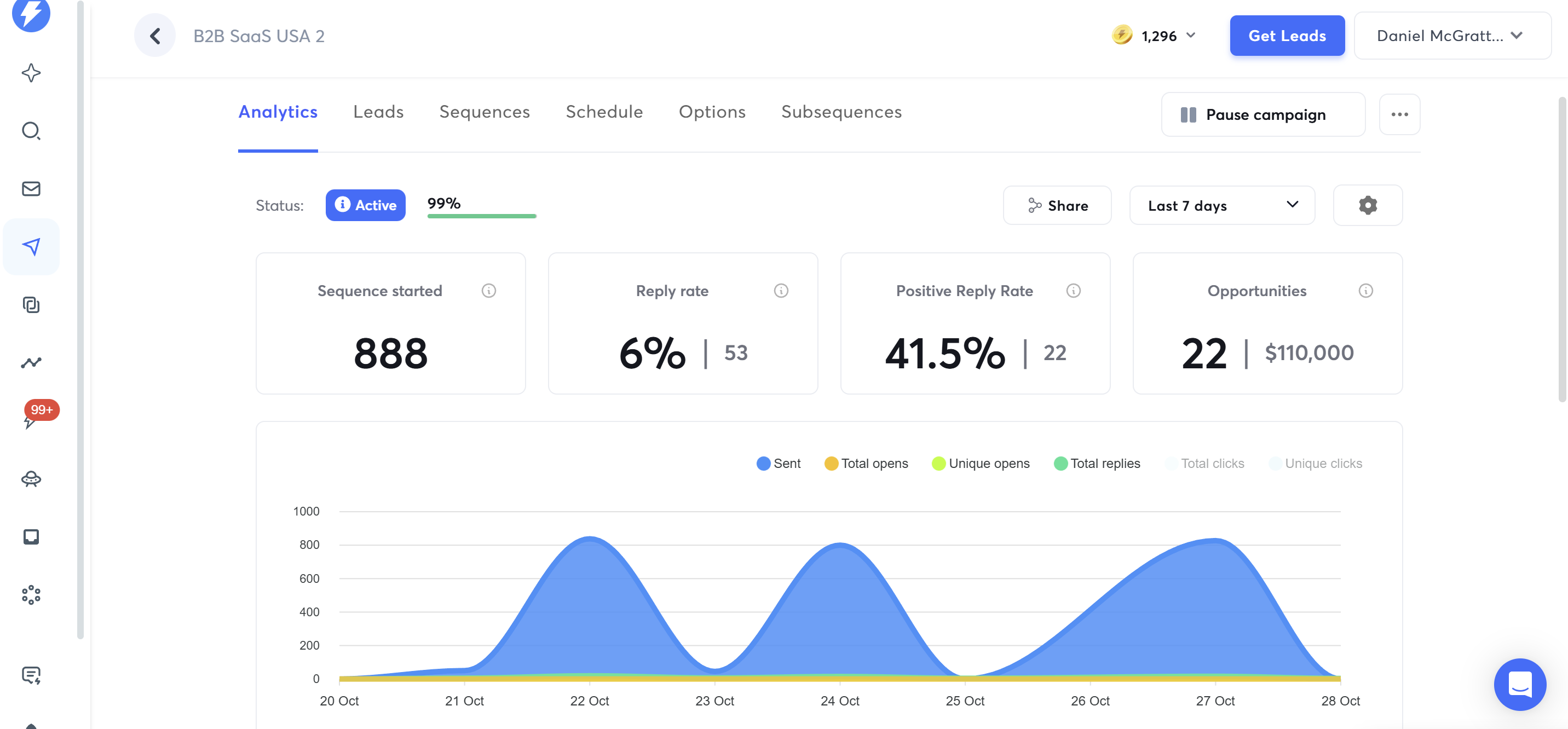Pause the campaign
This screenshot has height=729, width=1568.
[x=1263, y=114]
